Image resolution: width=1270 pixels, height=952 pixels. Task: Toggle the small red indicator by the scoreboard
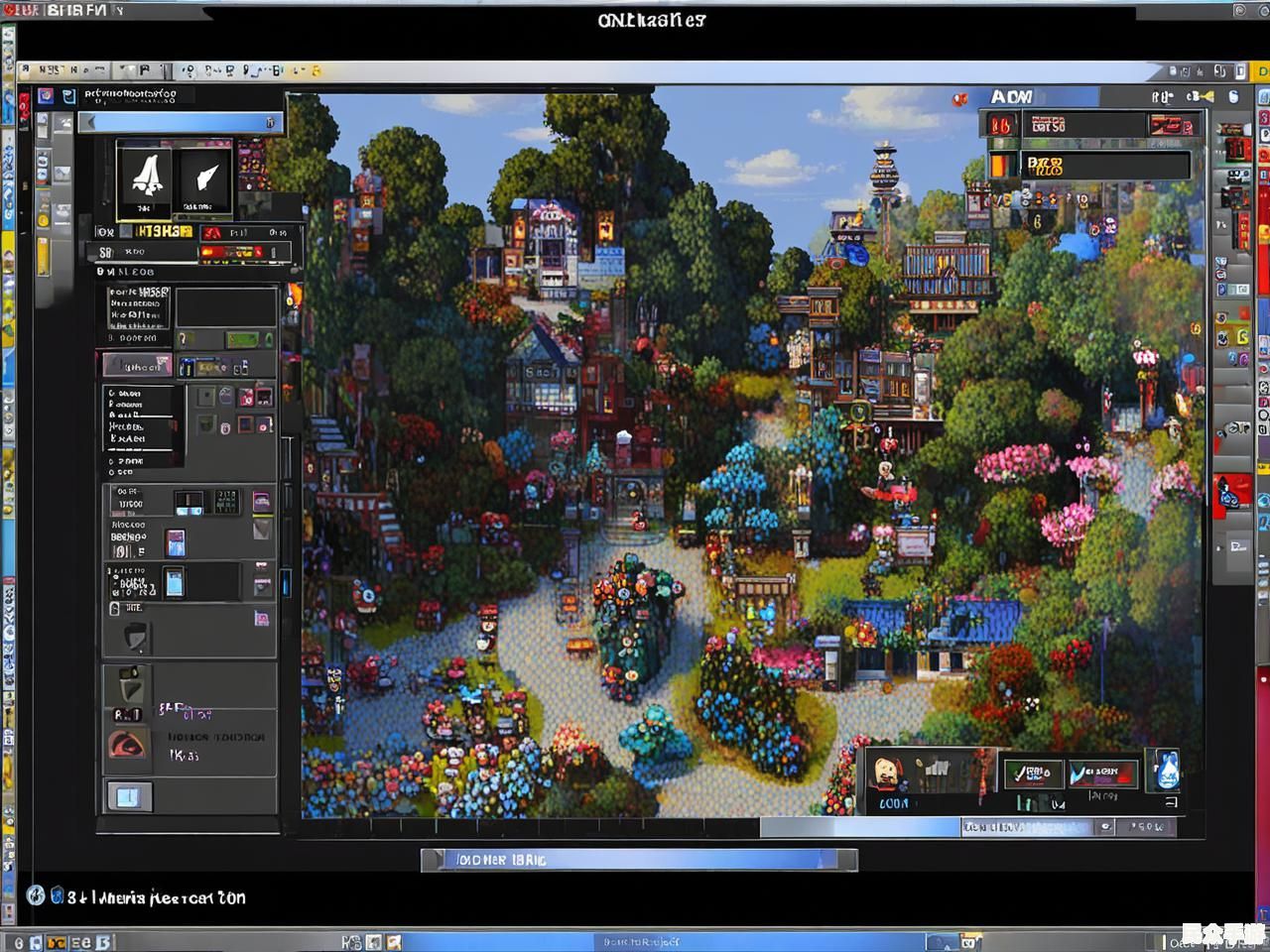point(959,99)
